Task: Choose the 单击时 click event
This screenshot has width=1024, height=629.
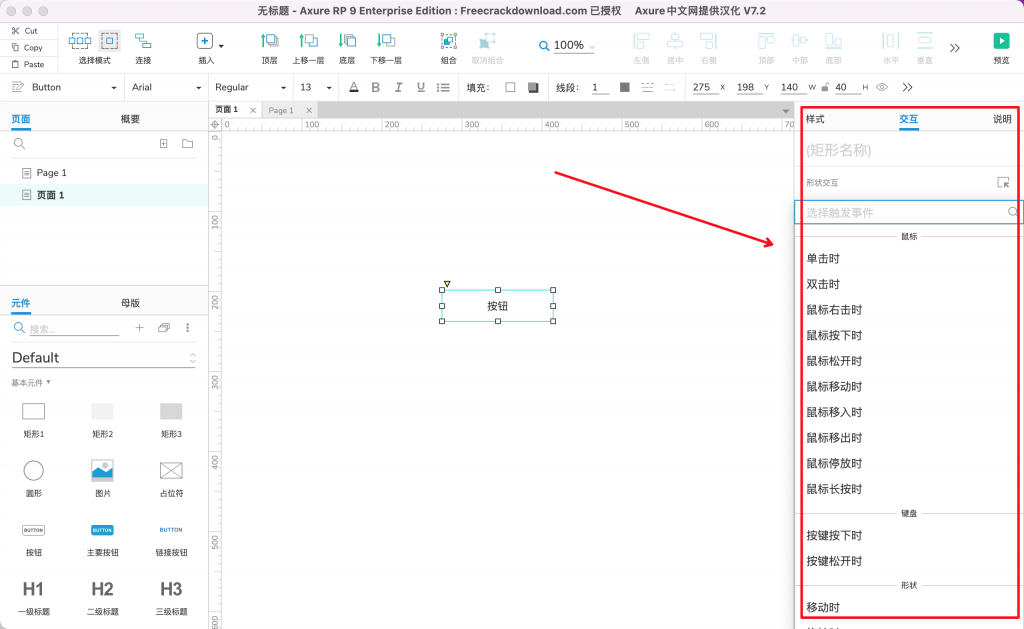Action: click(x=823, y=259)
